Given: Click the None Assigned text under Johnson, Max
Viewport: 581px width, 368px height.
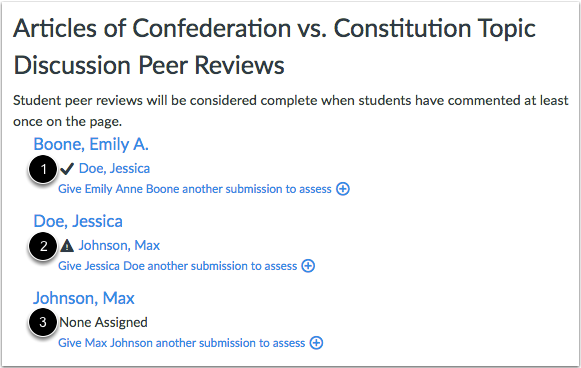Looking at the screenshot, I should click(x=103, y=322).
